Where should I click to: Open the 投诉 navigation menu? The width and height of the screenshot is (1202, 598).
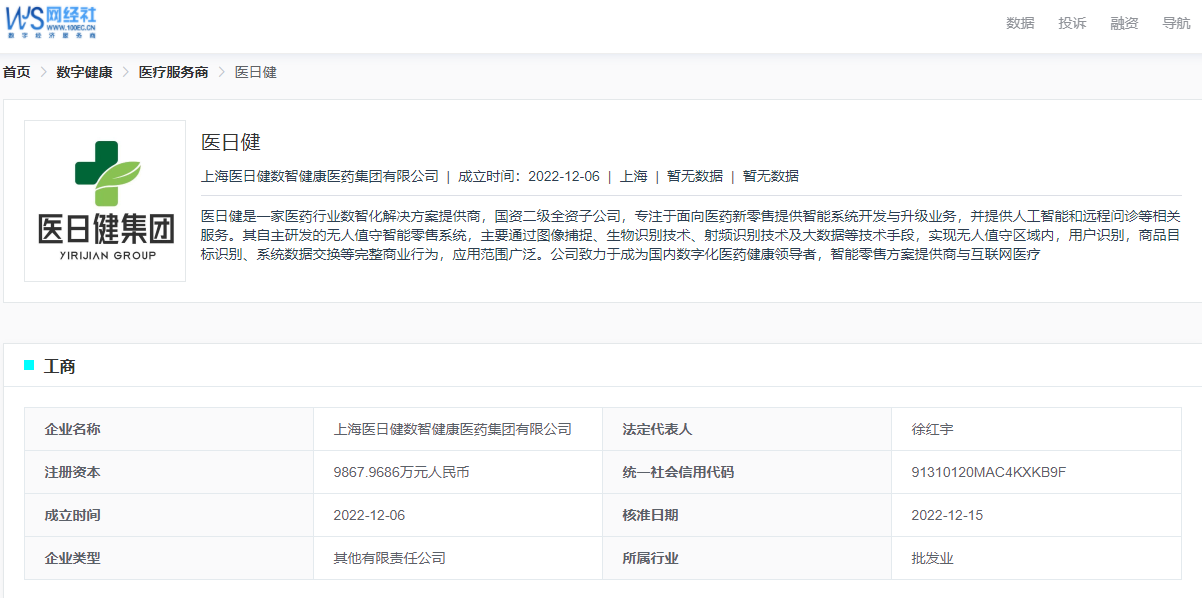click(1072, 23)
